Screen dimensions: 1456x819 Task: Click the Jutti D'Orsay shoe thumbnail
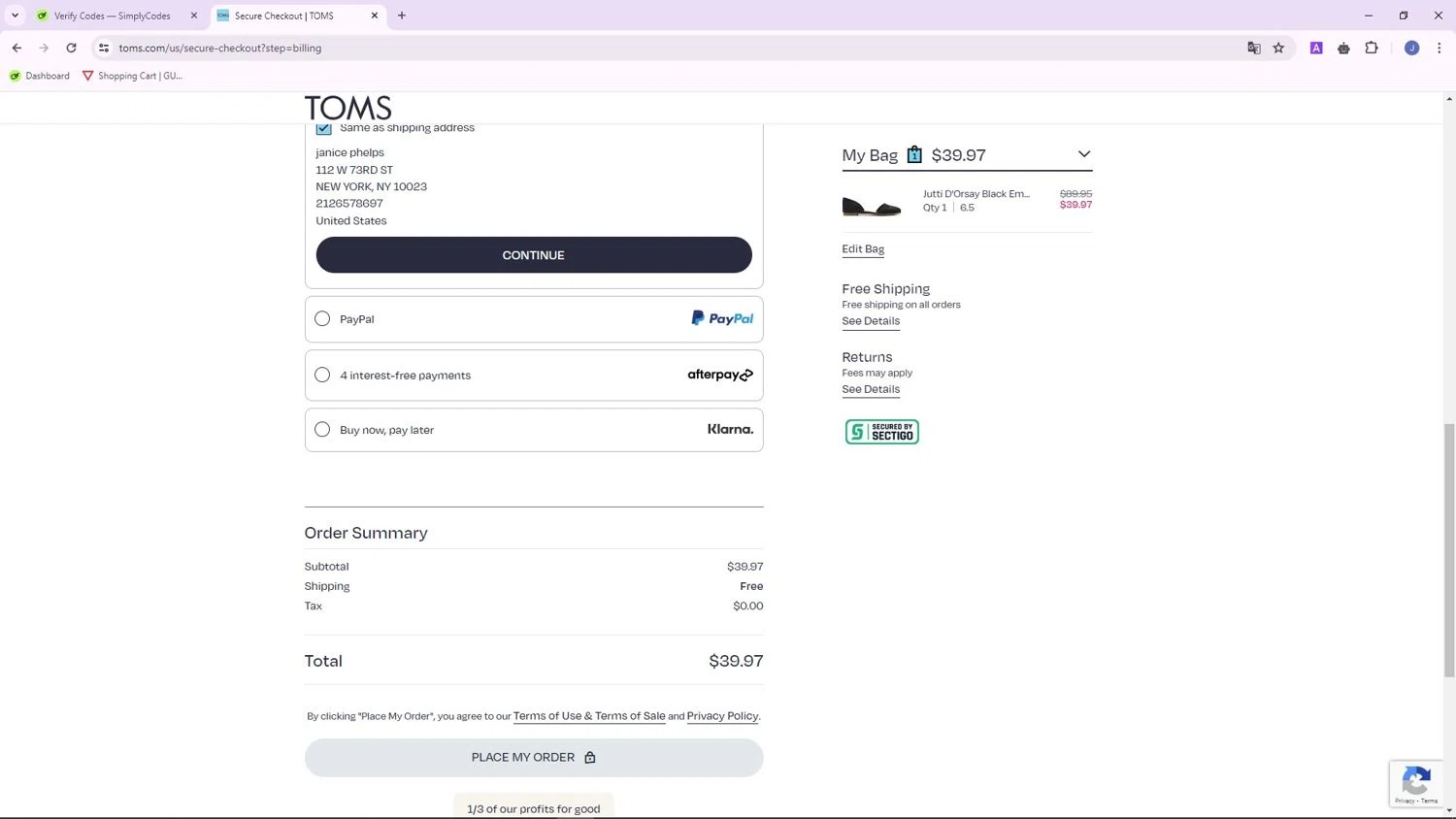pos(872,205)
